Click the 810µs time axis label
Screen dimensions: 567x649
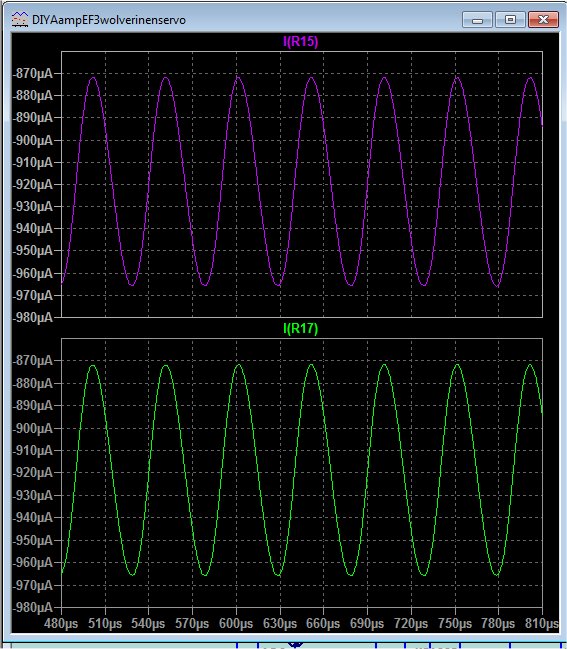coord(542,623)
